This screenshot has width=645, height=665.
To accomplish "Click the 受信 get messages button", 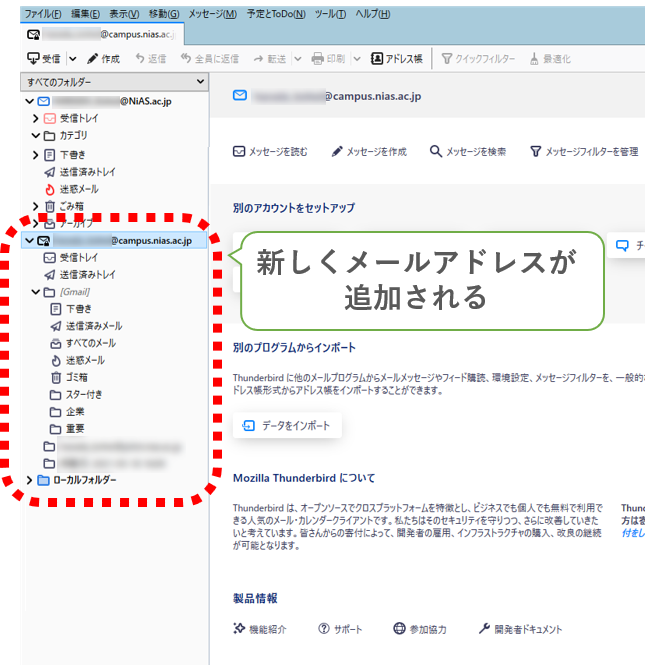I will (x=44, y=59).
